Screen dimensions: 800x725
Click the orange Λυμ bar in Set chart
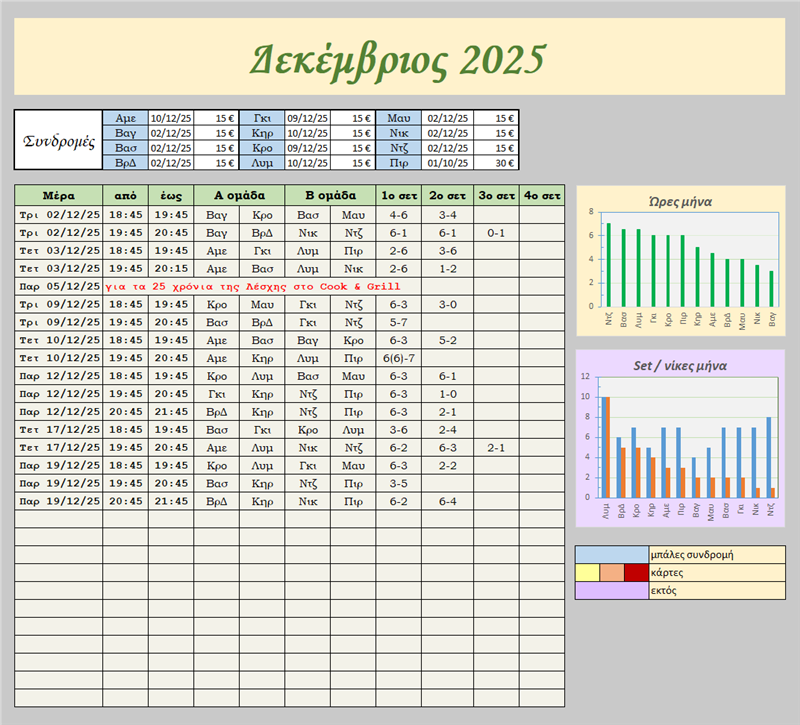pos(607,446)
